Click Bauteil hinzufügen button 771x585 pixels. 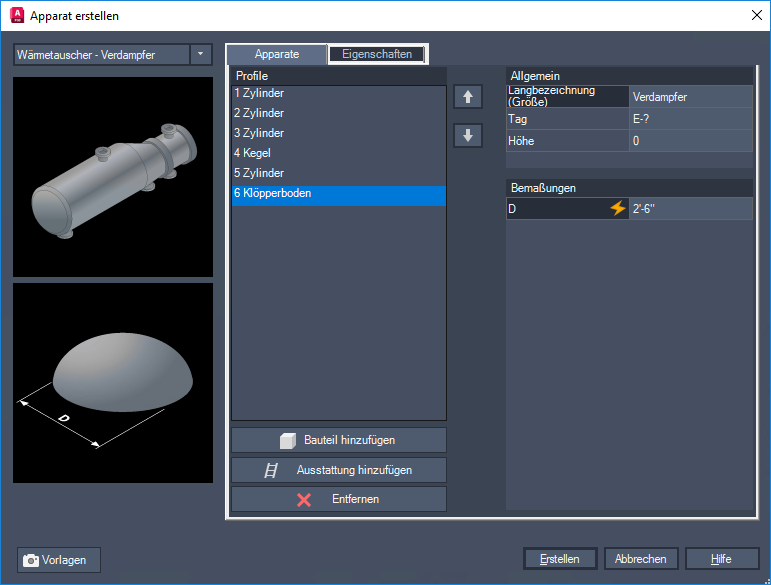click(x=339, y=440)
